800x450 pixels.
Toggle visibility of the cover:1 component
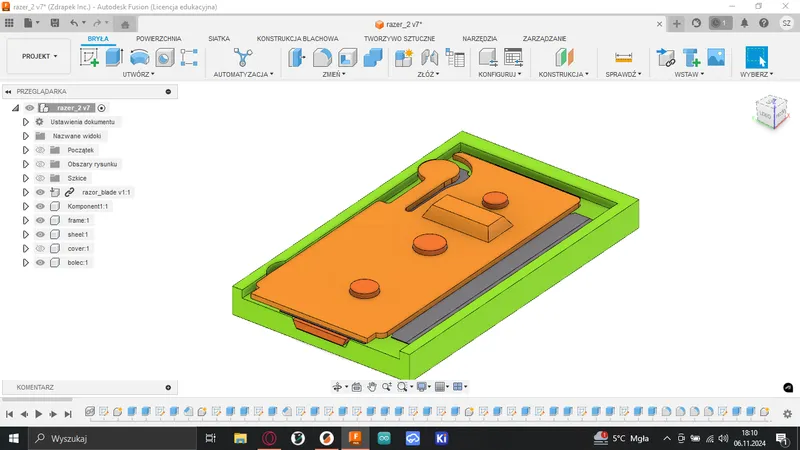click(x=41, y=248)
